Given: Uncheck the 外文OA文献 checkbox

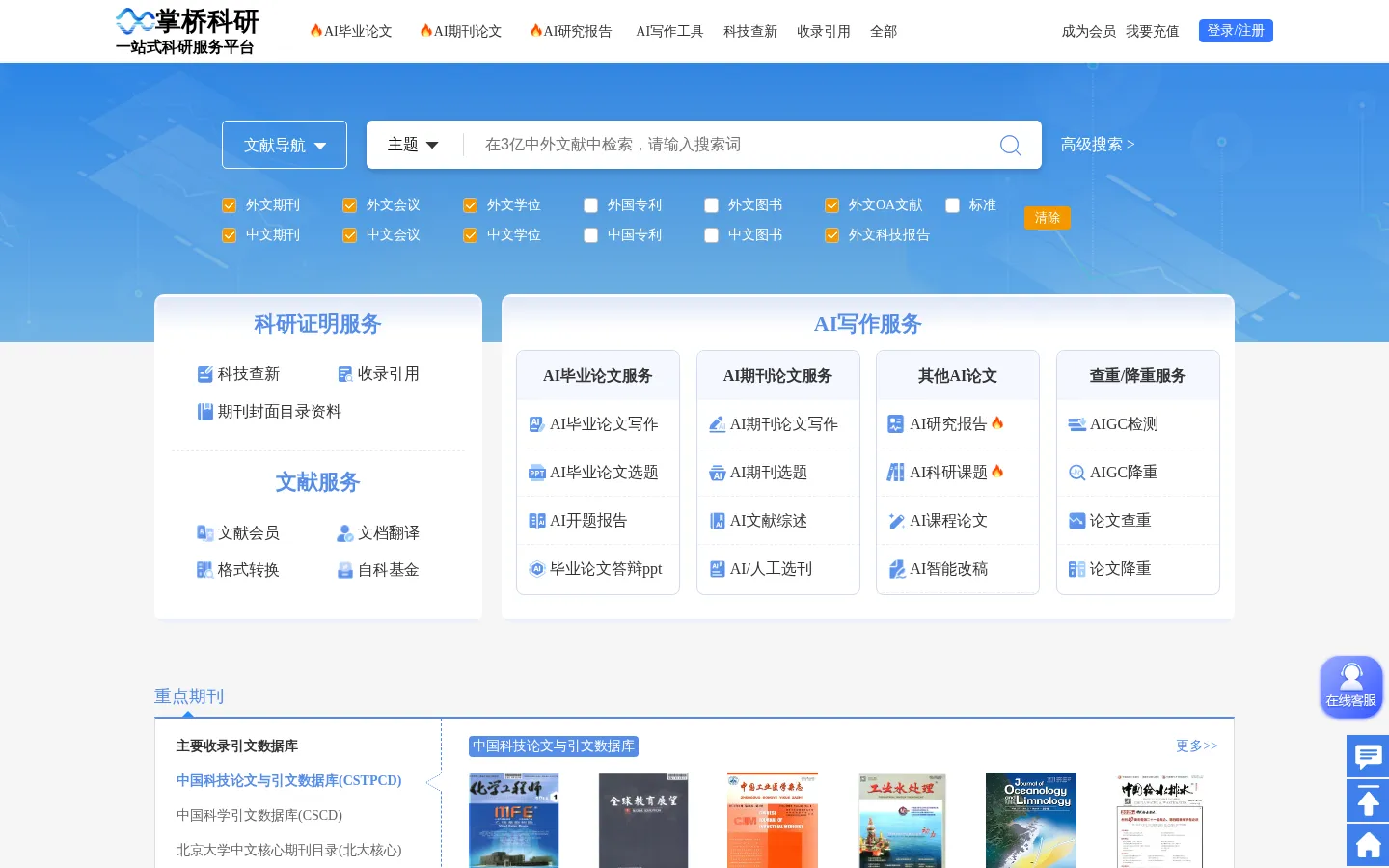Looking at the screenshot, I should tap(832, 205).
